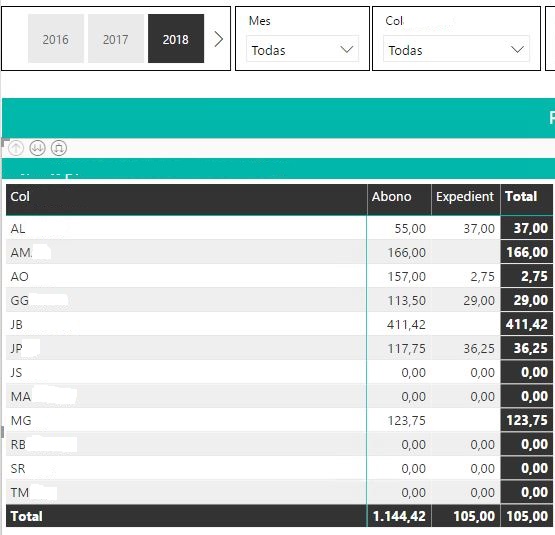The image size is (555, 535).
Task: Sort by the Expedient column header
Action: pyautogui.click(x=465, y=197)
